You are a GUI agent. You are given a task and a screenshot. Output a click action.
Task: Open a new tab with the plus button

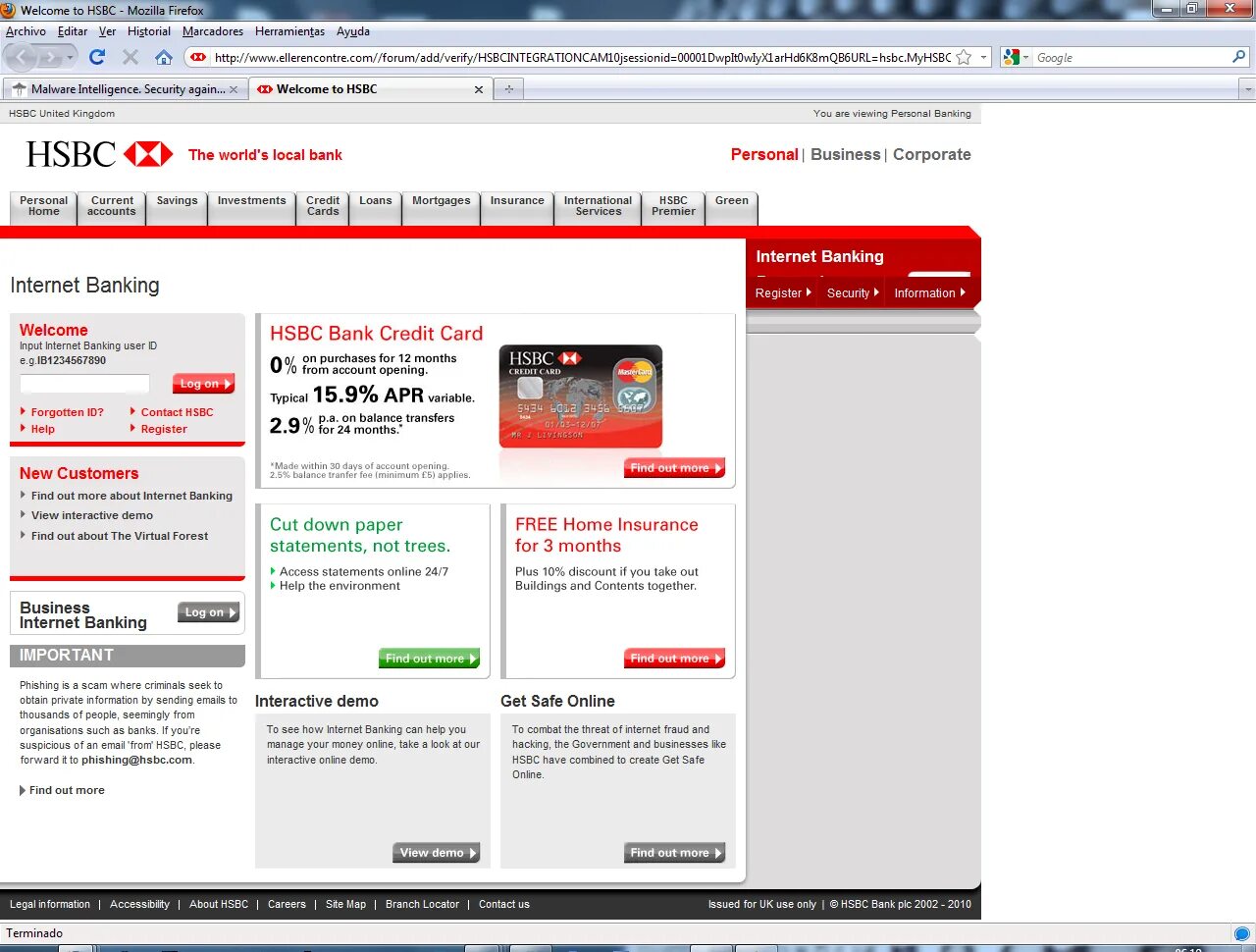click(508, 88)
